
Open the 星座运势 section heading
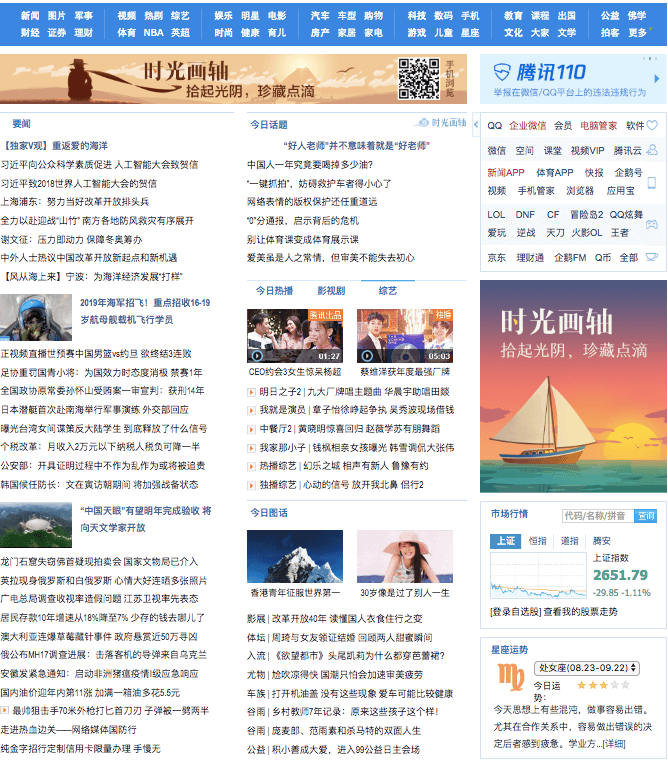point(510,649)
